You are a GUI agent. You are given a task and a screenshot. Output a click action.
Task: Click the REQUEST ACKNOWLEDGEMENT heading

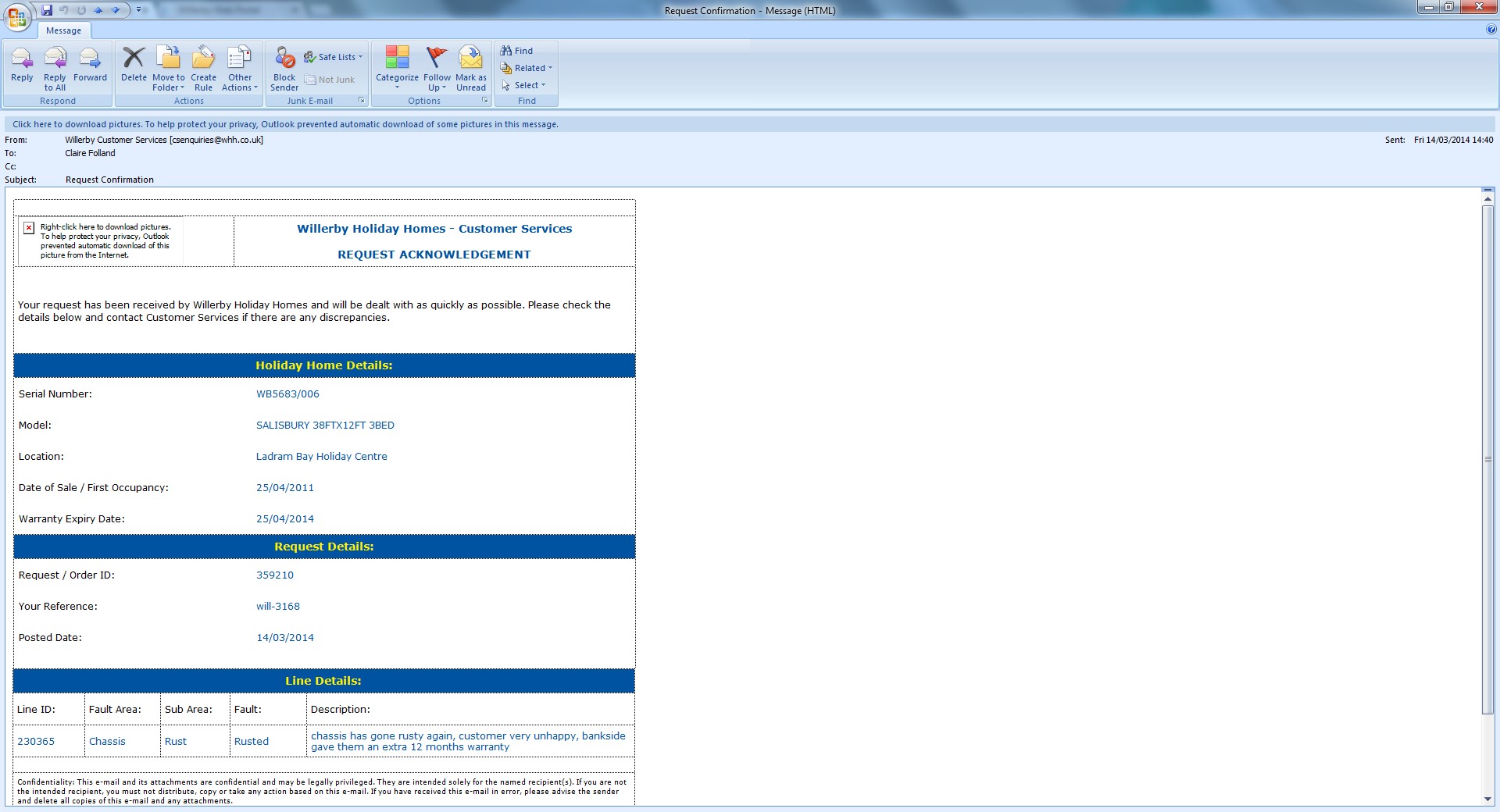tap(434, 255)
